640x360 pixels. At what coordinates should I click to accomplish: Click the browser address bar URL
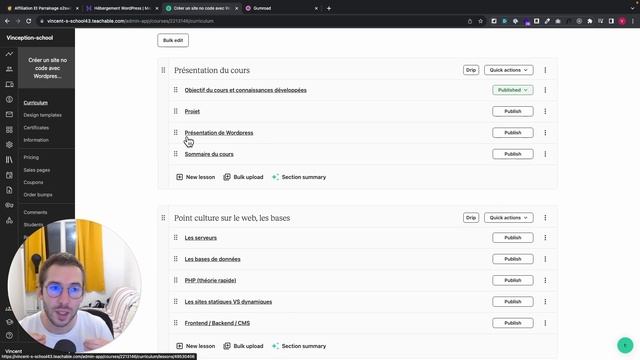tap(131, 21)
